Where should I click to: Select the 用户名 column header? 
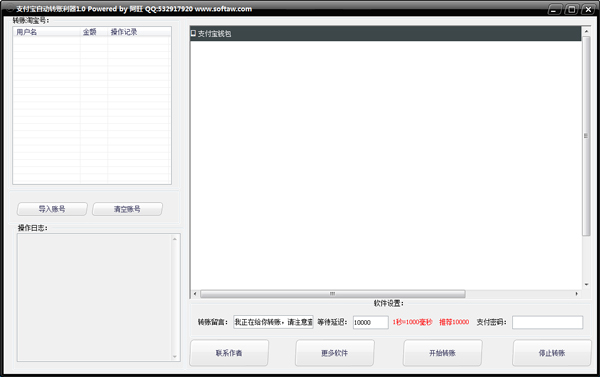tap(47, 32)
